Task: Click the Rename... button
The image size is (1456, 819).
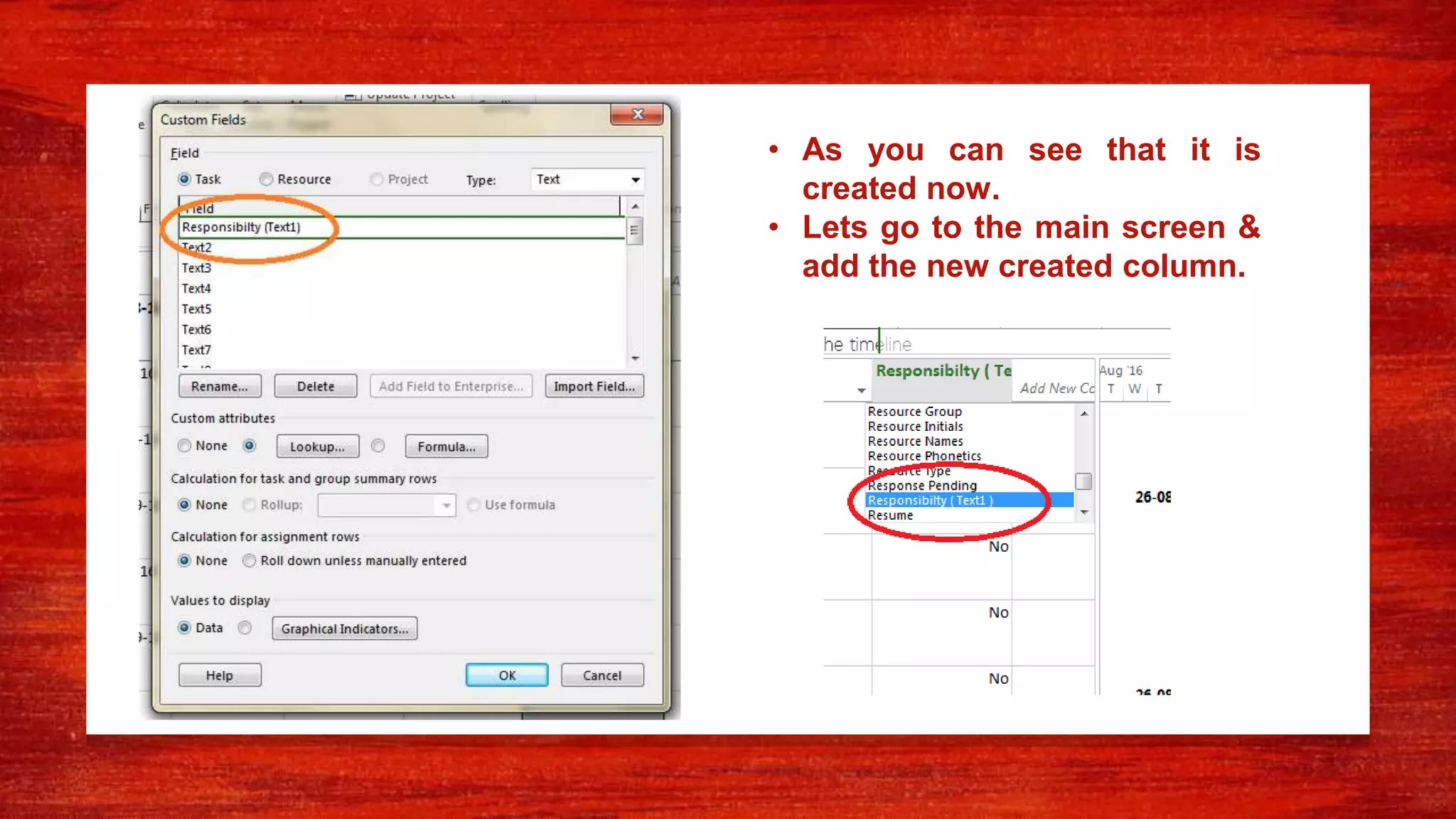Action: 220,386
